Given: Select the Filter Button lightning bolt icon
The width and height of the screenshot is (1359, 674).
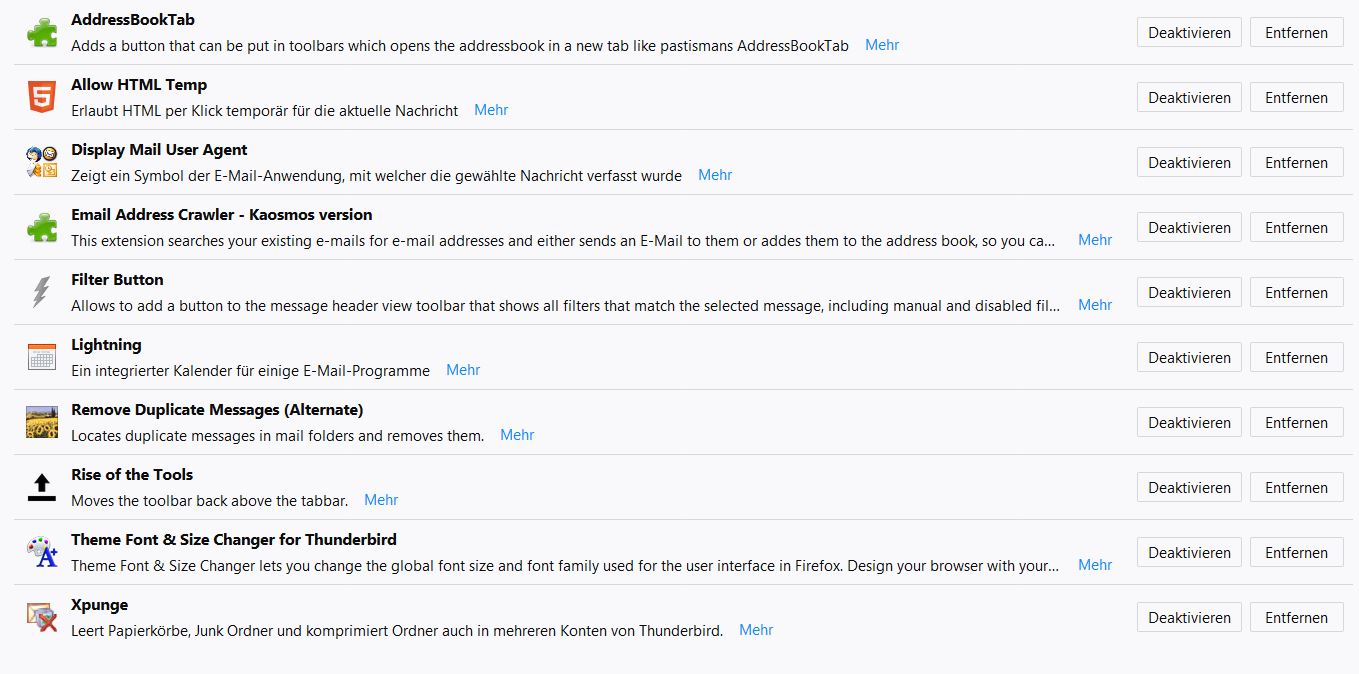Looking at the screenshot, I should [x=42, y=292].
